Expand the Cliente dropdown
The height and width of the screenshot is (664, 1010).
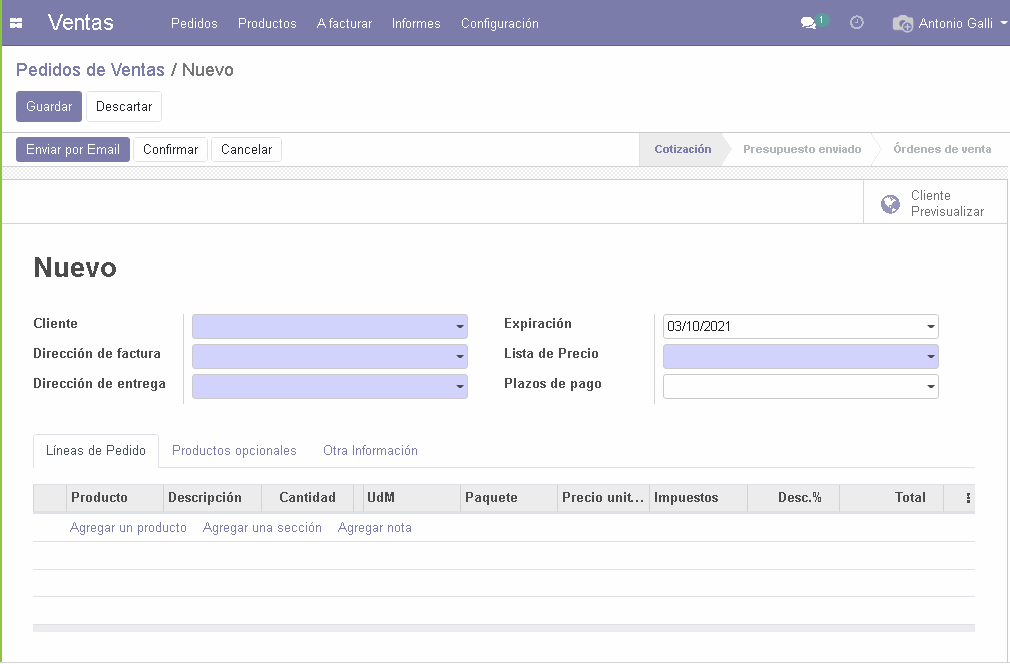tap(460, 327)
